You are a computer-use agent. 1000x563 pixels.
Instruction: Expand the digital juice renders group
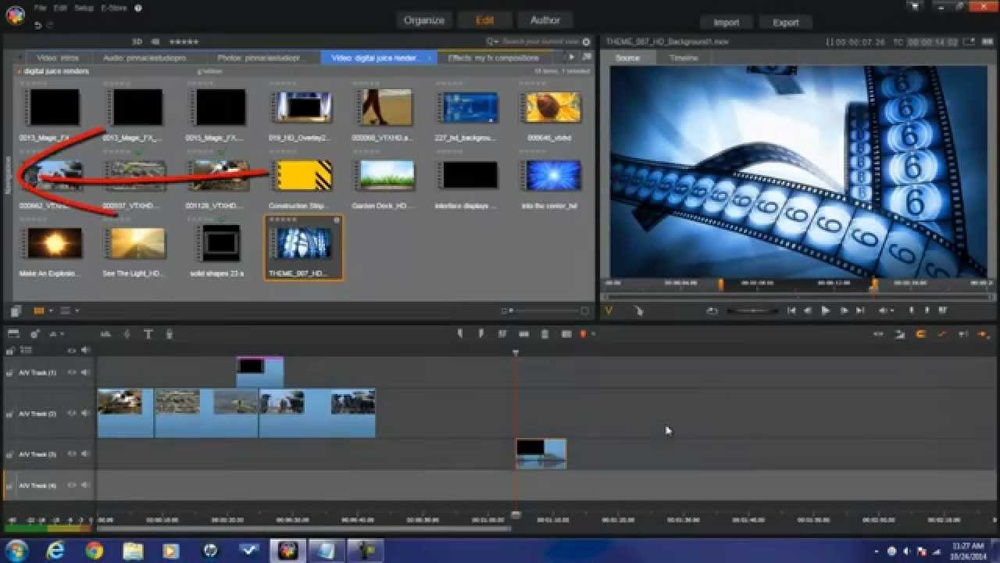[19, 72]
